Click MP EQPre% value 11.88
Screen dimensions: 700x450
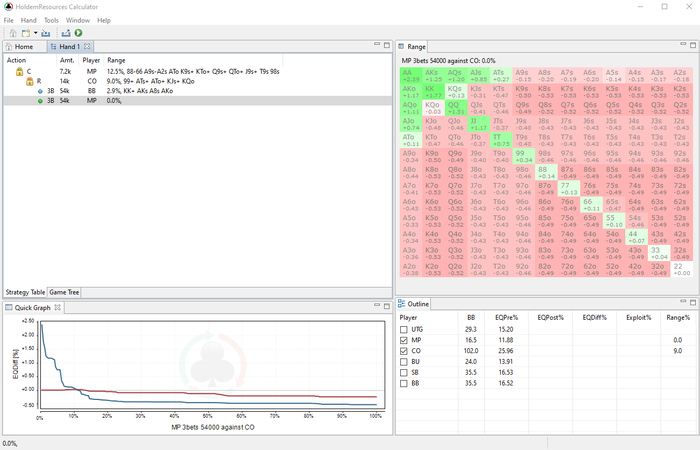[x=505, y=340]
